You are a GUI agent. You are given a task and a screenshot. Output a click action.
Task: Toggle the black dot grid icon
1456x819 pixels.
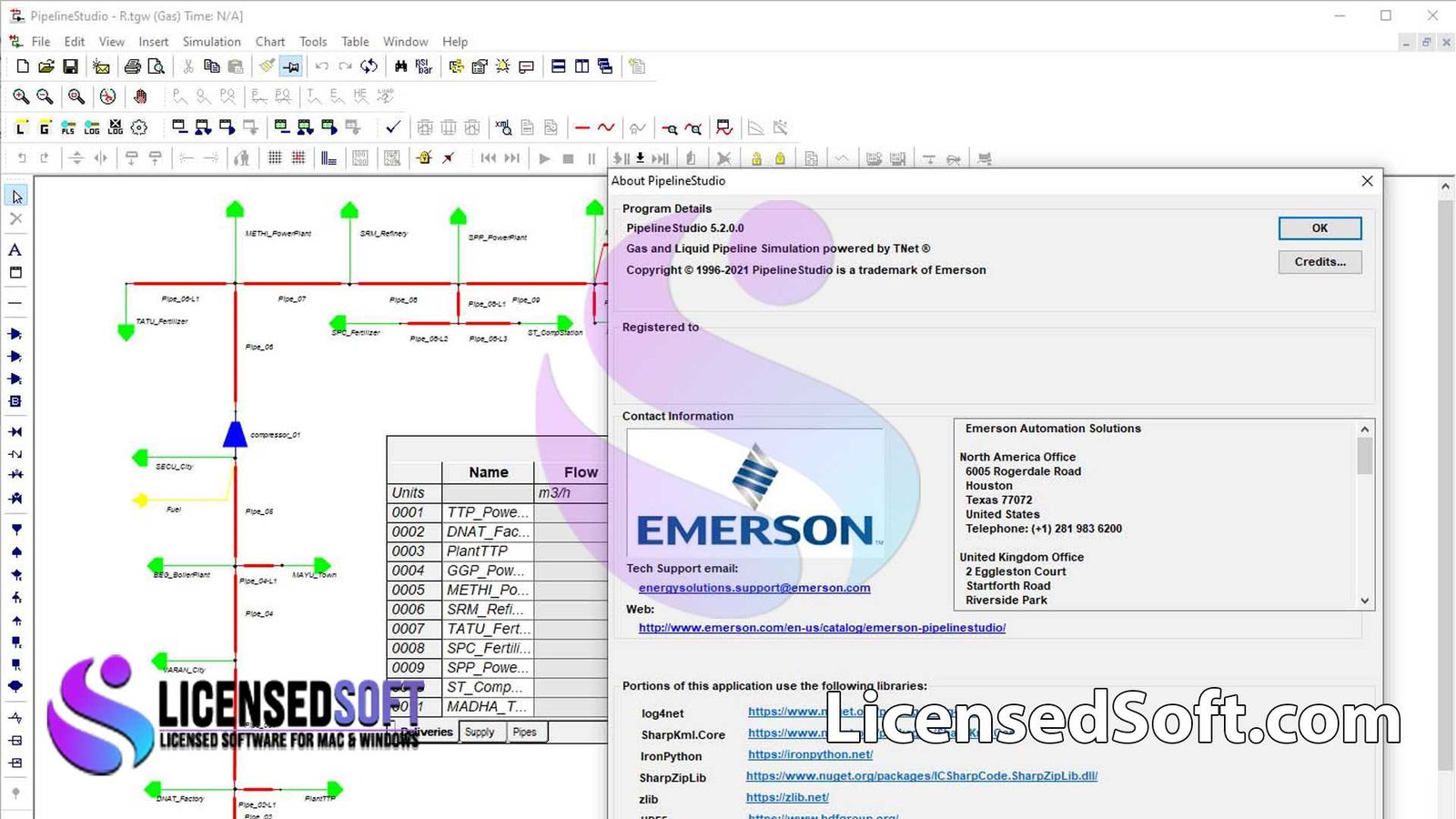[x=275, y=158]
